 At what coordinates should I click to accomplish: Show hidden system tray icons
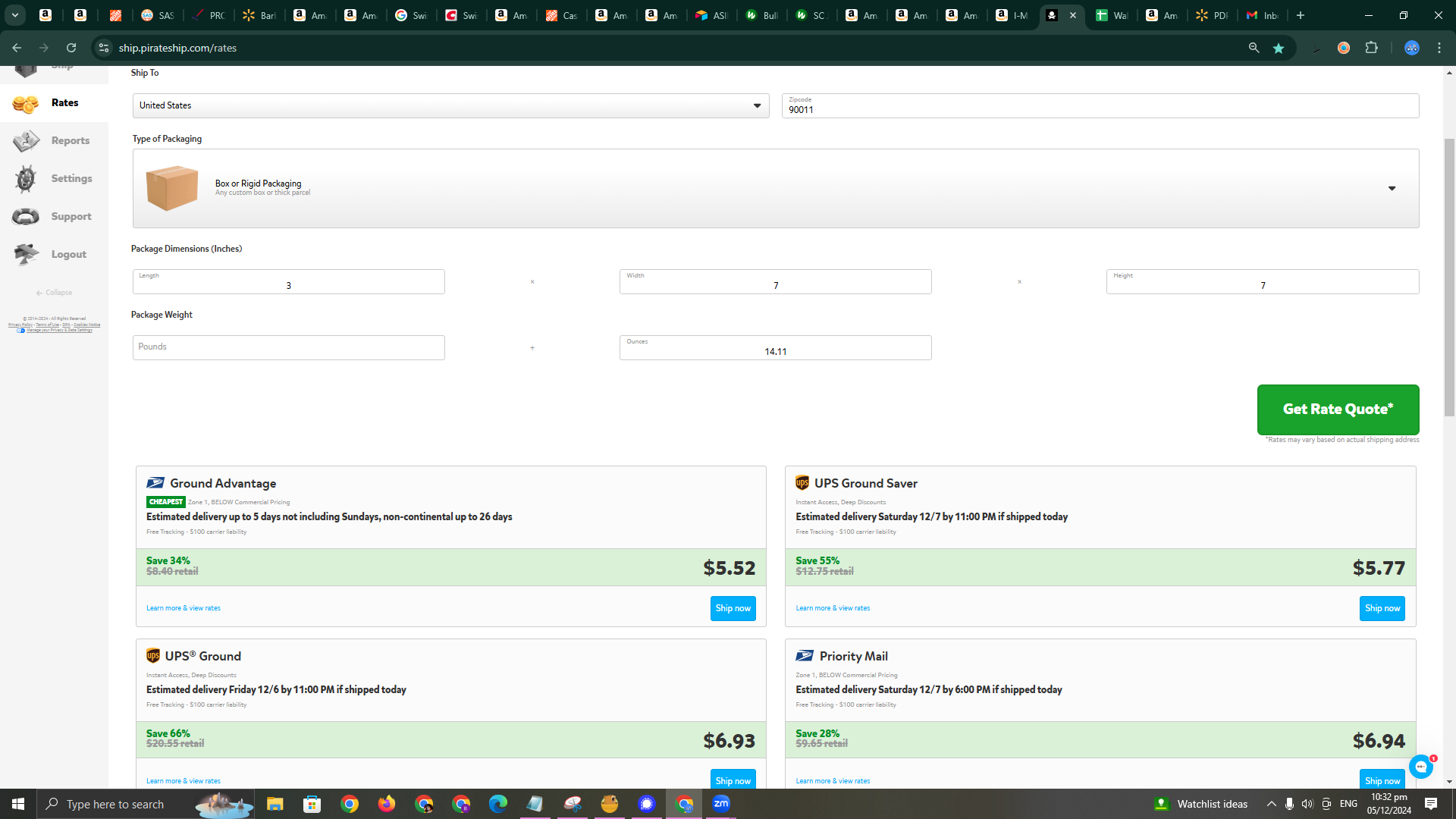click(x=1271, y=804)
